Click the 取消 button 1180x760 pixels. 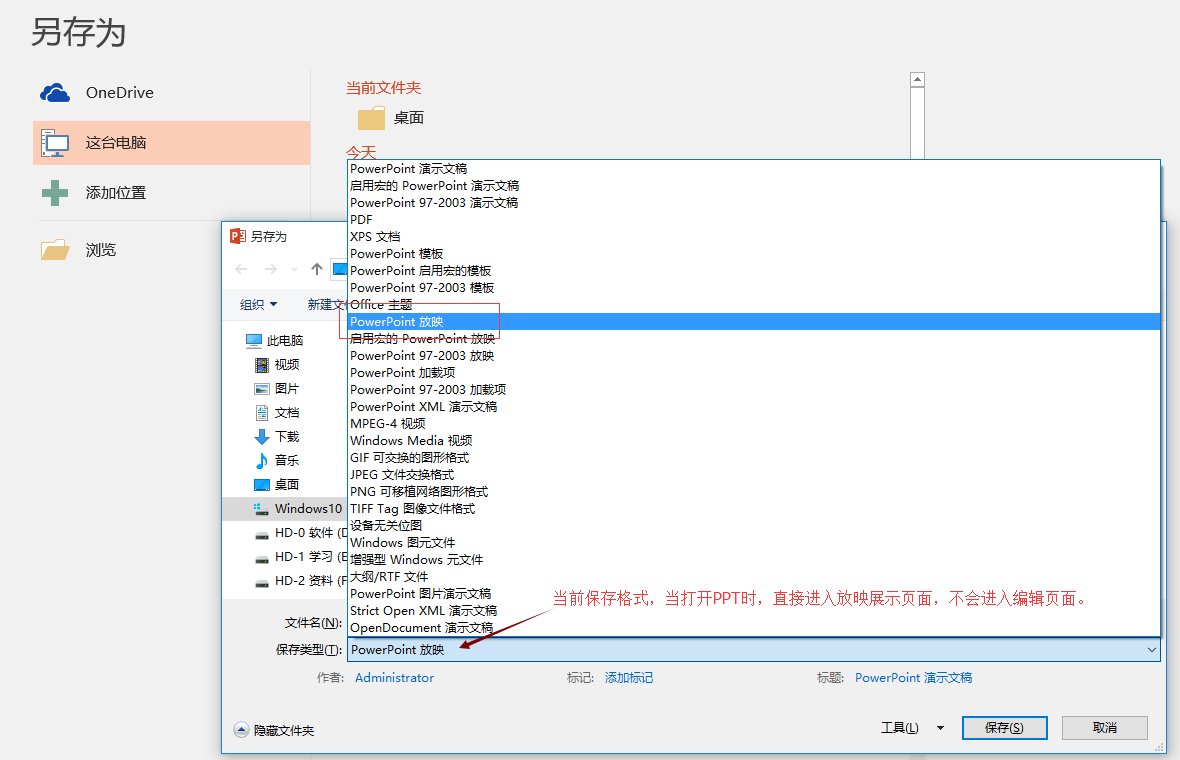pyautogui.click(x=1104, y=728)
